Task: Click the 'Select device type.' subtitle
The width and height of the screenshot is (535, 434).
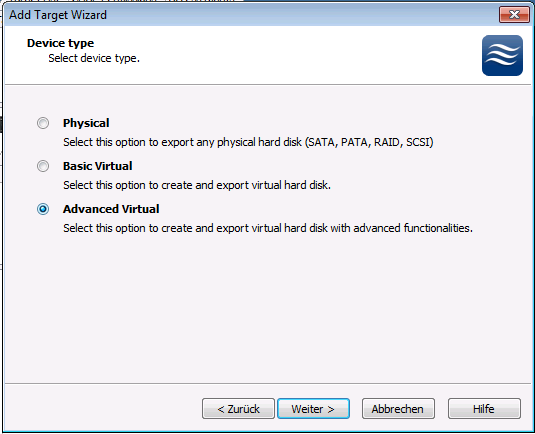Action: (94, 58)
